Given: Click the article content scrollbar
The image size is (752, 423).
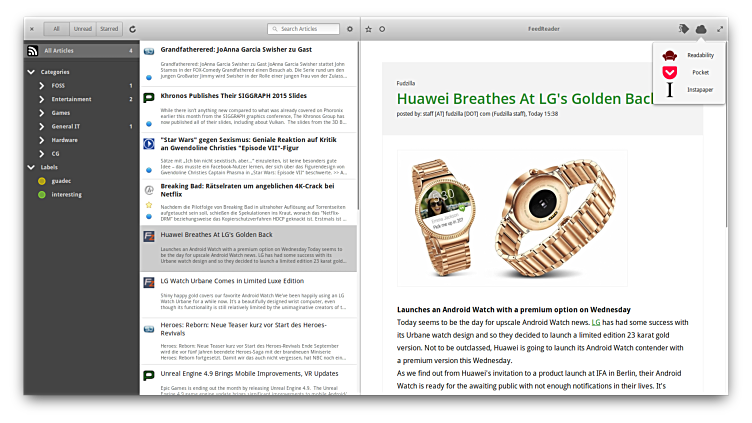Looking at the screenshot, I should click(x=727, y=134).
